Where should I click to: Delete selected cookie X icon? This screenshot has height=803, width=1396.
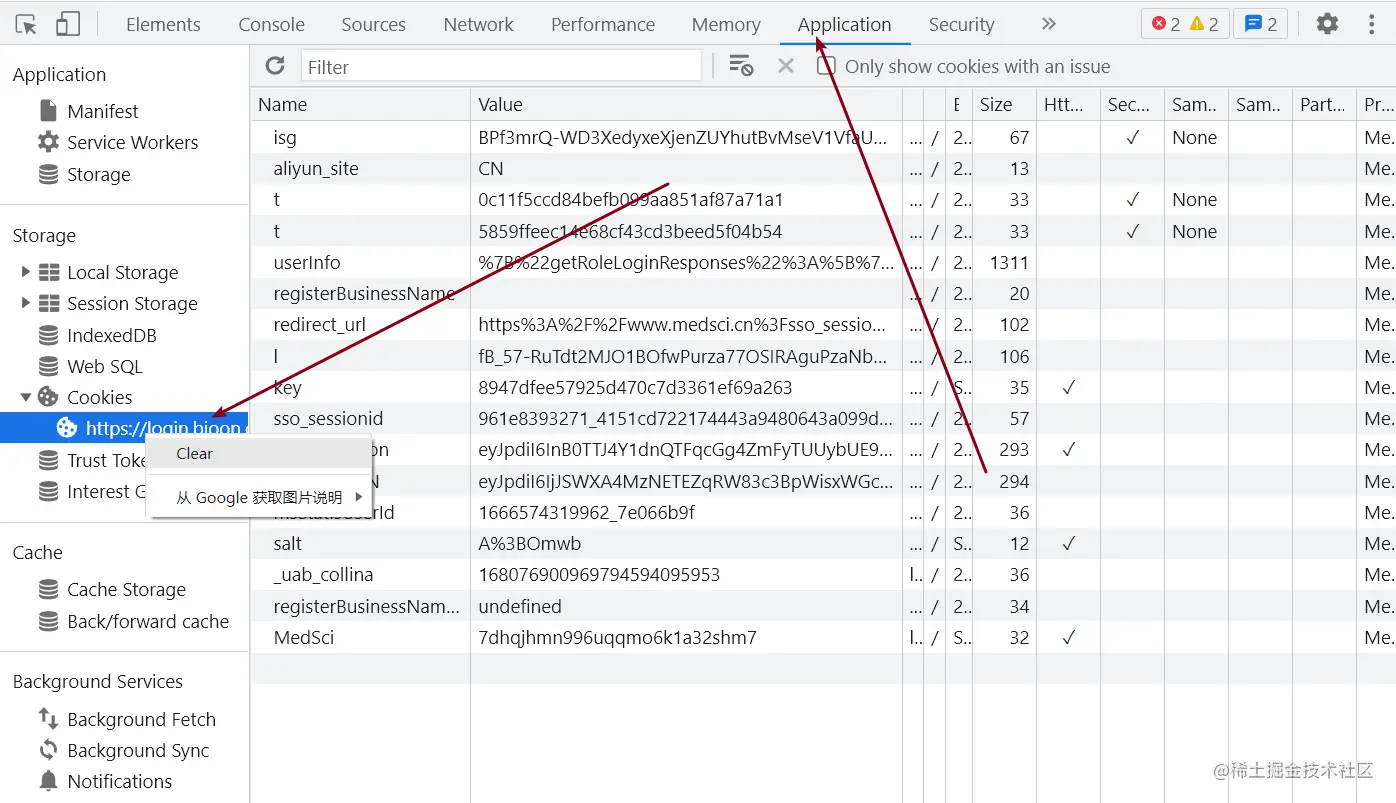[x=786, y=66]
